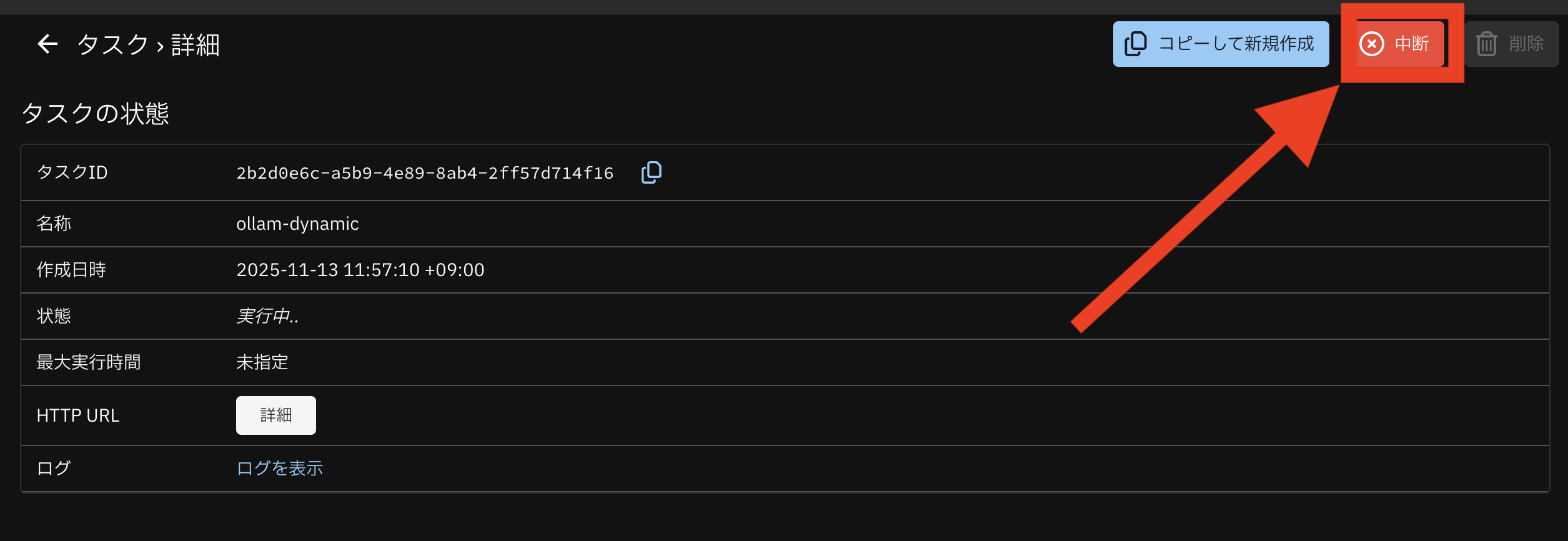Copy the task ID with clipboard icon
The width and height of the screenshot is (1568, 541).
651,172
